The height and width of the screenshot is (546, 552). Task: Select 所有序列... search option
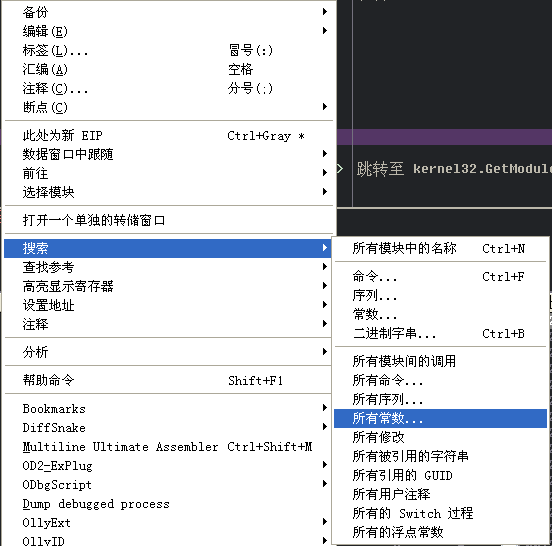coord(440,399)
